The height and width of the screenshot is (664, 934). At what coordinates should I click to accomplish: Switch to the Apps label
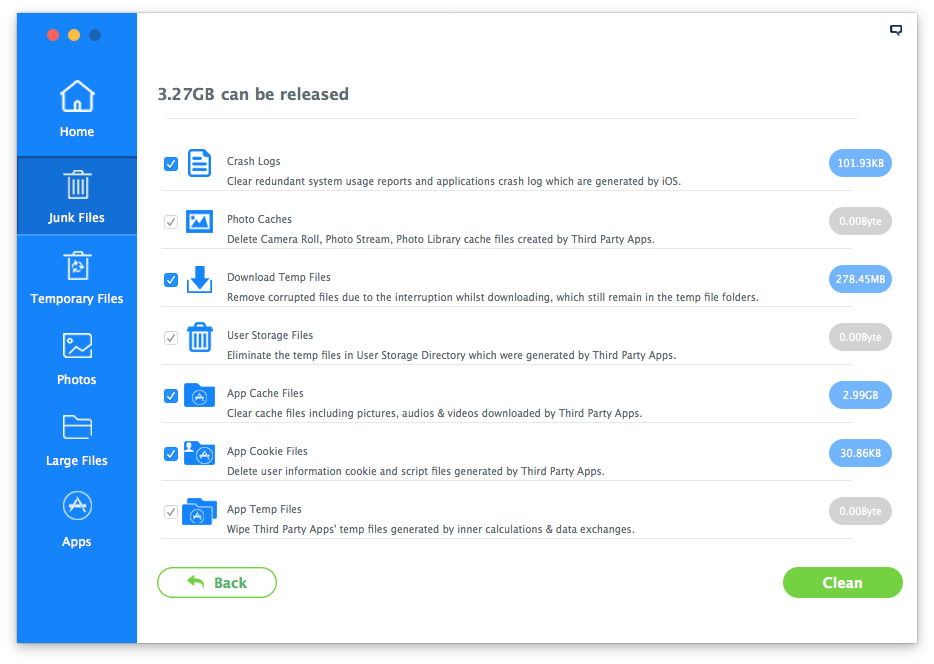[77, 542]
